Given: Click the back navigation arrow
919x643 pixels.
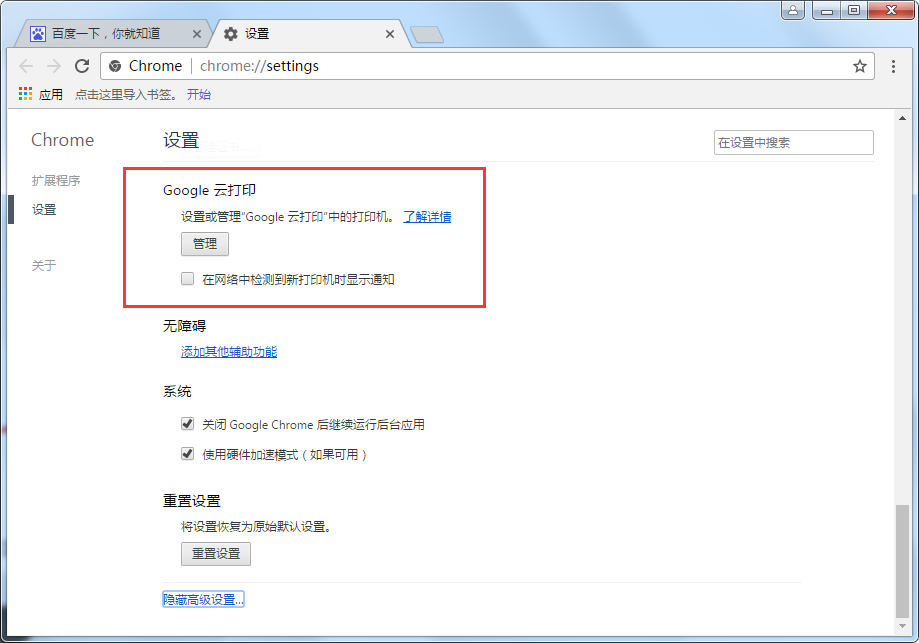Looking at the screenshot, I should [26, 66].
